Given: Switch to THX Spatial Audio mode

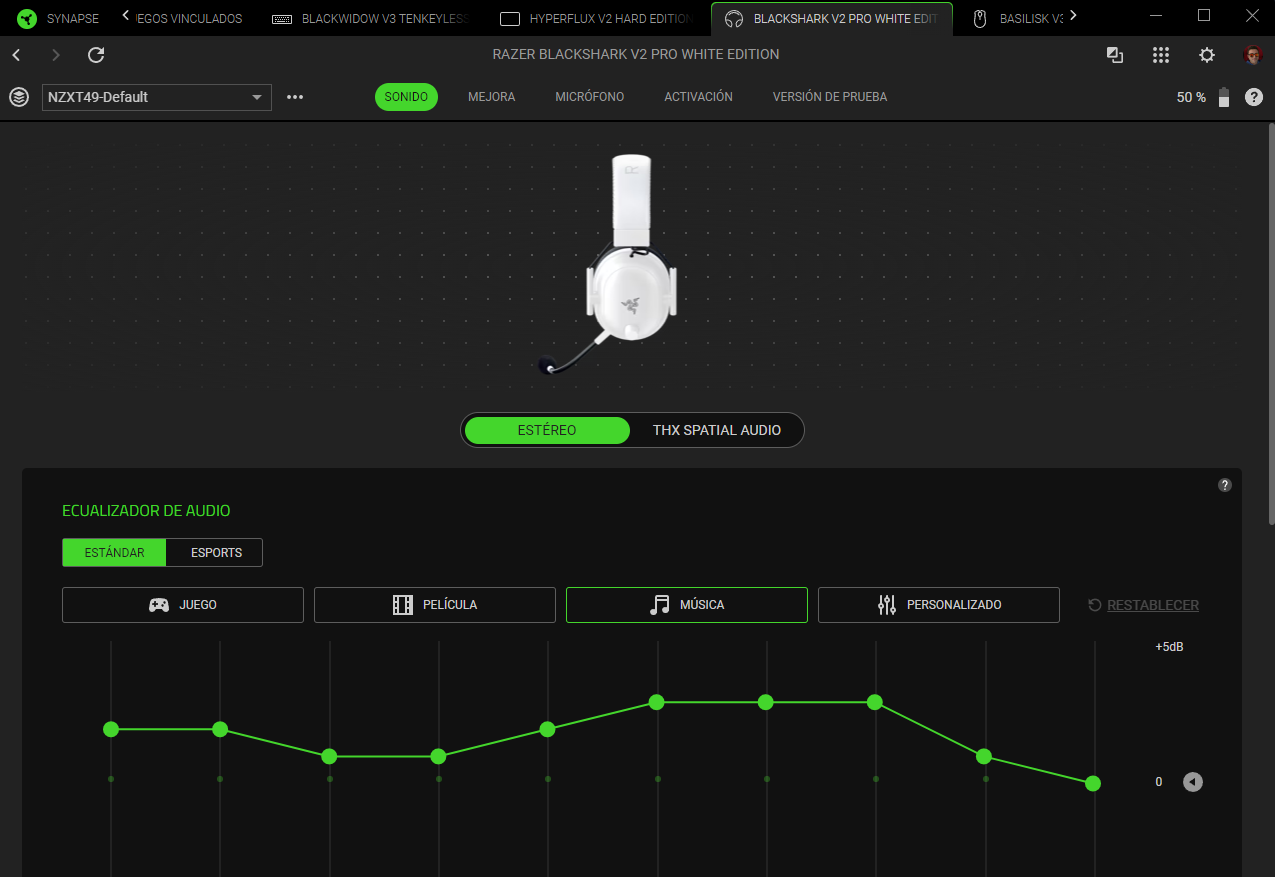Looking at the screenshot, I should [716, 430].
